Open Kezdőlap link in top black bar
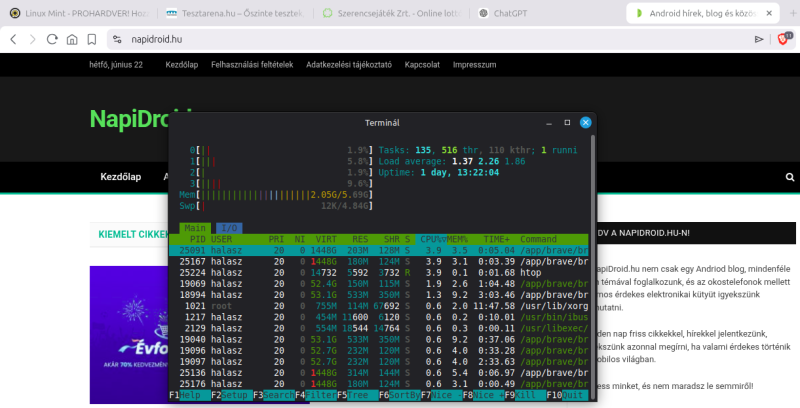Viewport: 800px width, 408px height. [x=182, y=65]
